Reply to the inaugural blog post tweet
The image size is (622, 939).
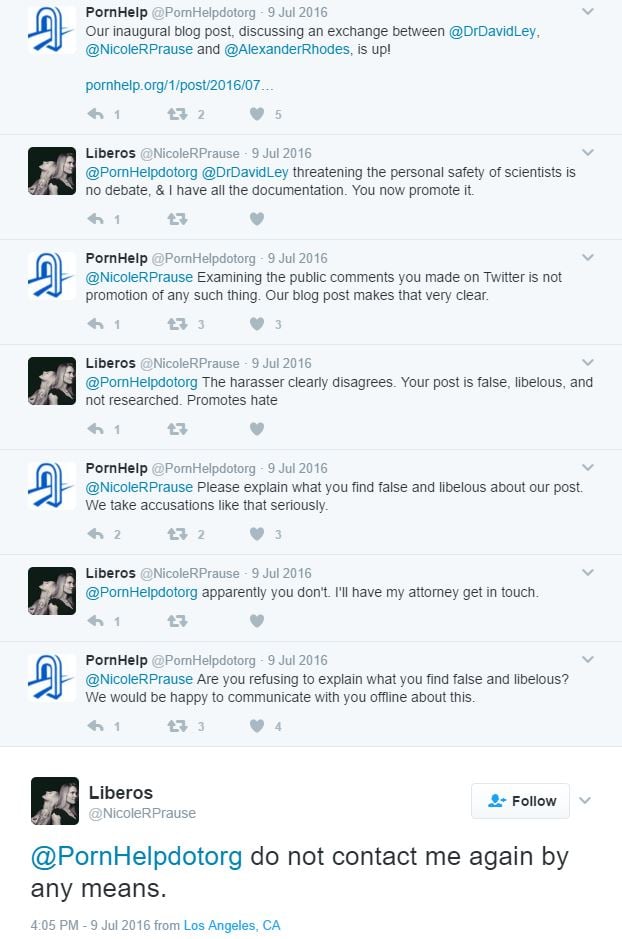[x=96, y=114]
